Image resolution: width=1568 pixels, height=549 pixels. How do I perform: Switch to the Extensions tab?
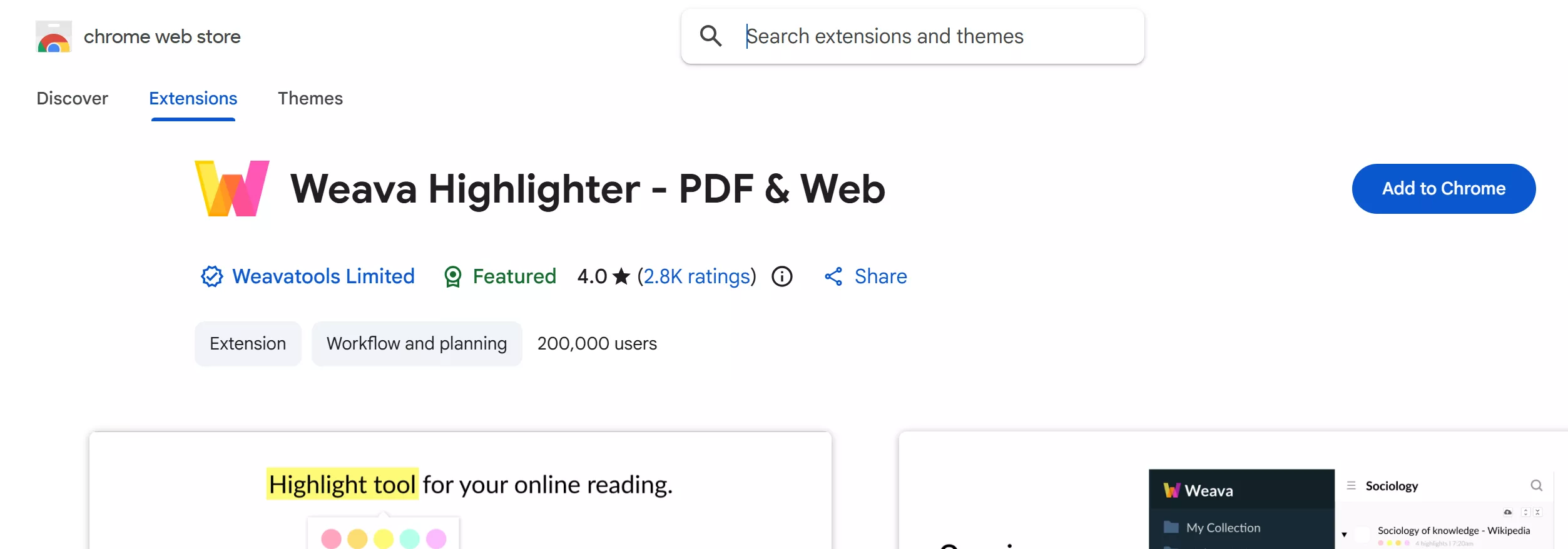coord(193,98)
